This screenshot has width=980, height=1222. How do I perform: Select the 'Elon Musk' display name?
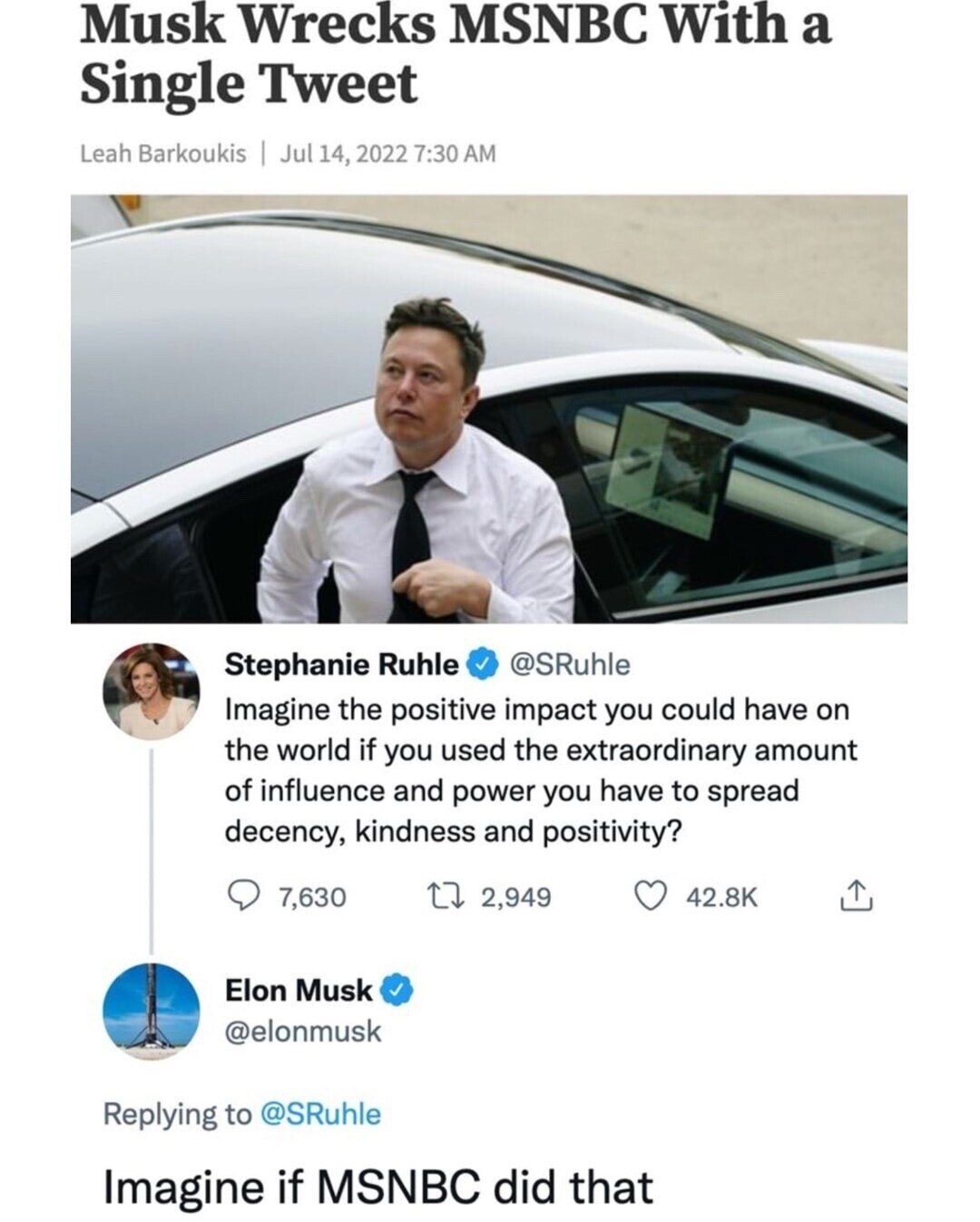click(x=299, y=991)
